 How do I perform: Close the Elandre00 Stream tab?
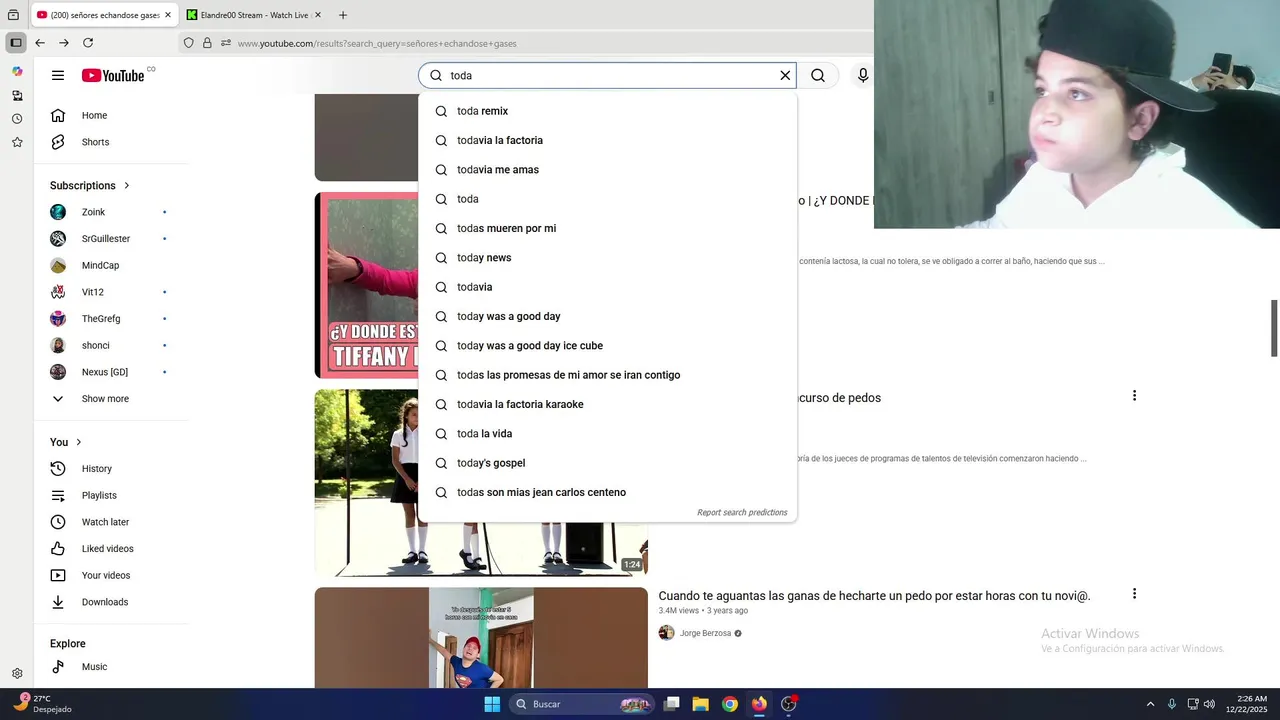(x=316, y=15)
